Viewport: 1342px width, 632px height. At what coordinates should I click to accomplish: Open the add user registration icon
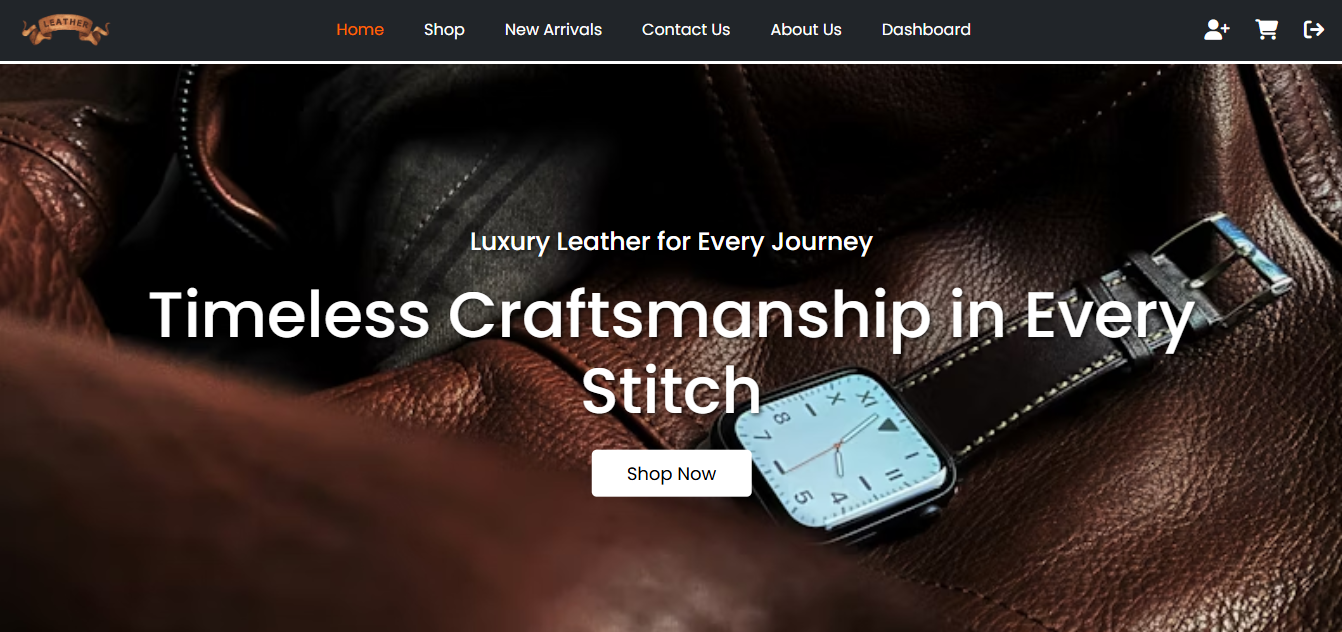click(x=1217, y=30)
